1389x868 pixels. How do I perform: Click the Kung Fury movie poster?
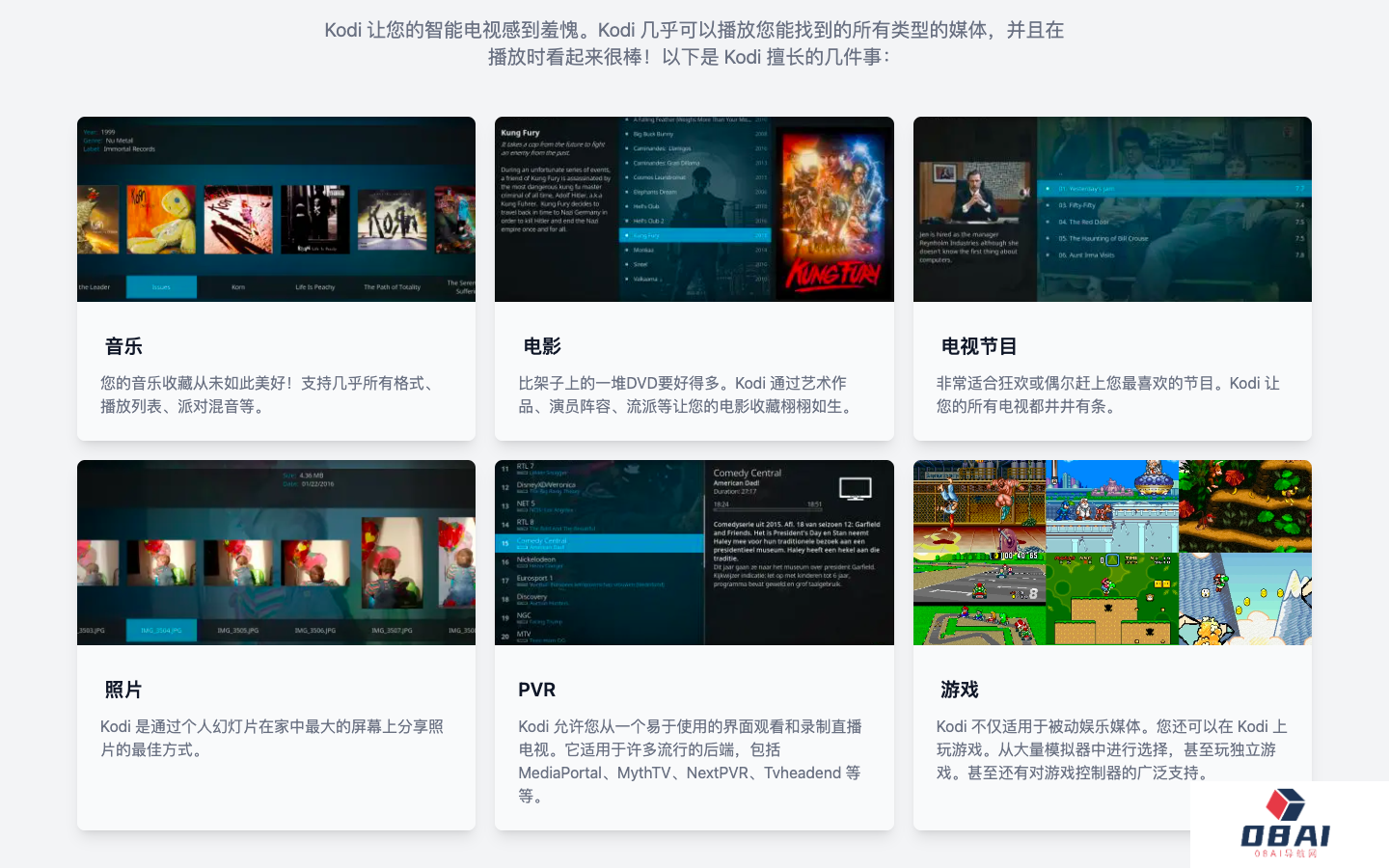click(832, 209)
